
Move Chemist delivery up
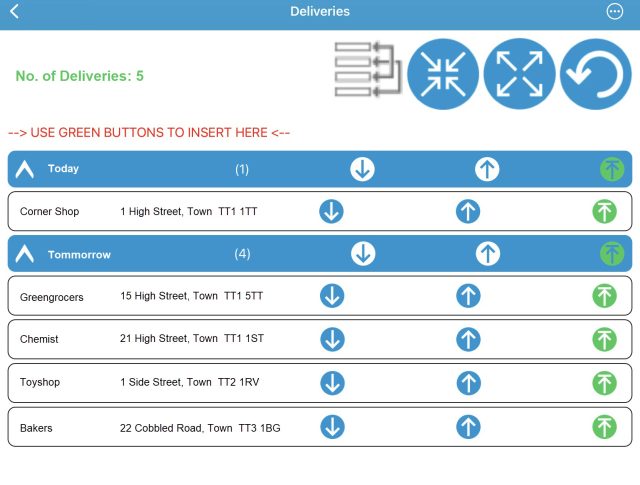click(x=468, y=340)
